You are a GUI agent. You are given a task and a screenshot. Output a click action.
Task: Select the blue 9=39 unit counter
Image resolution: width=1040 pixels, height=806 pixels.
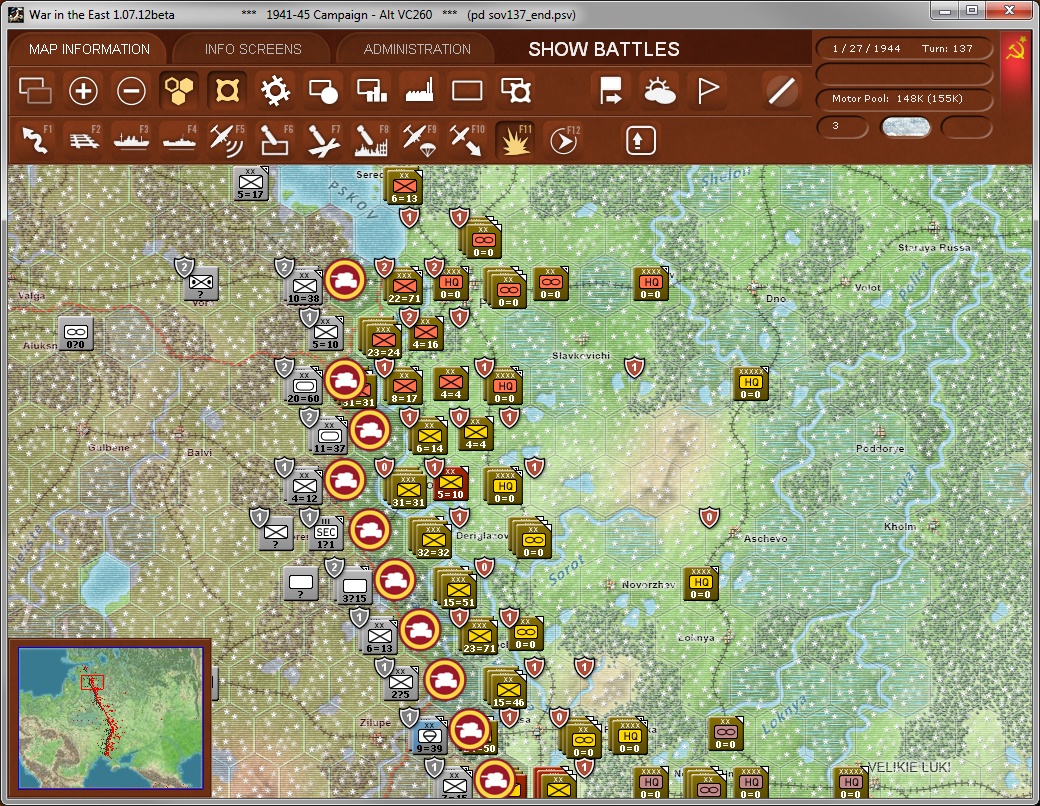point(429,736)
